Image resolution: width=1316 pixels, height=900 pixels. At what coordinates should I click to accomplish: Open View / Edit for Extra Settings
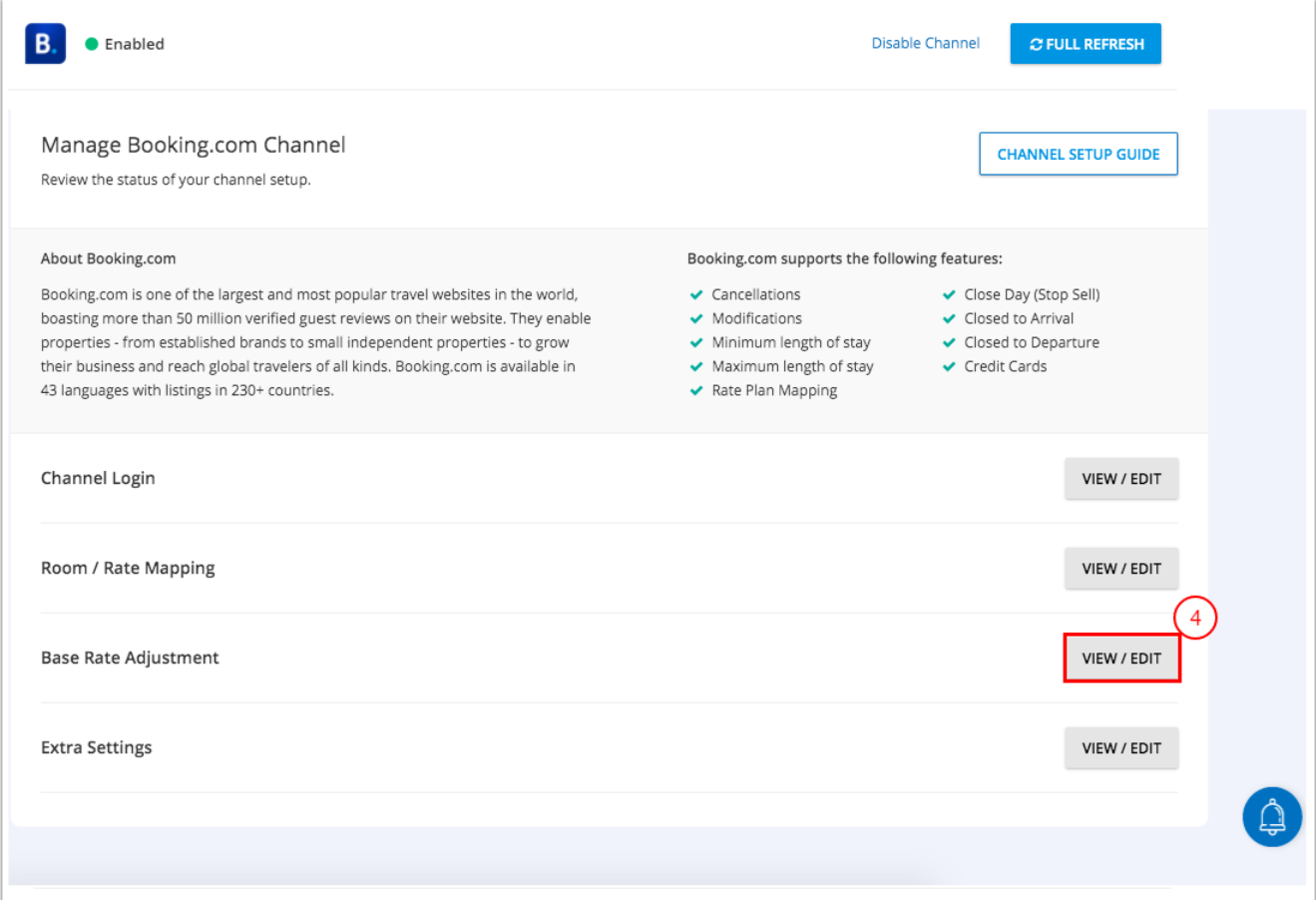point(1120,748)
